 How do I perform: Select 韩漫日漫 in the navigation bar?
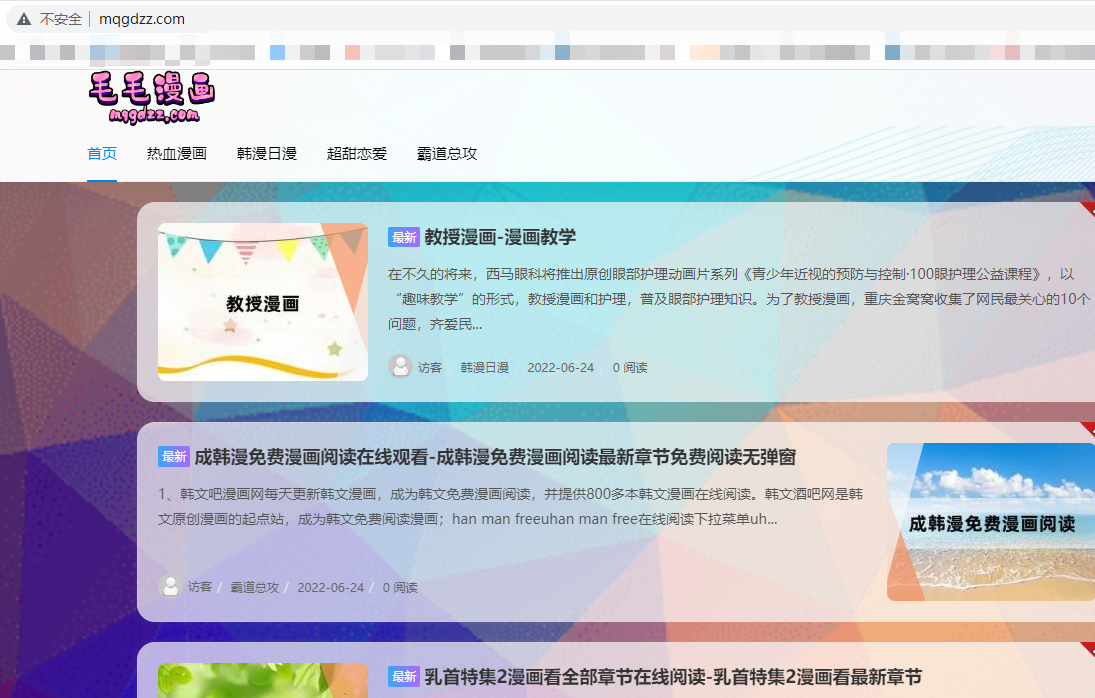pos(267,154)
